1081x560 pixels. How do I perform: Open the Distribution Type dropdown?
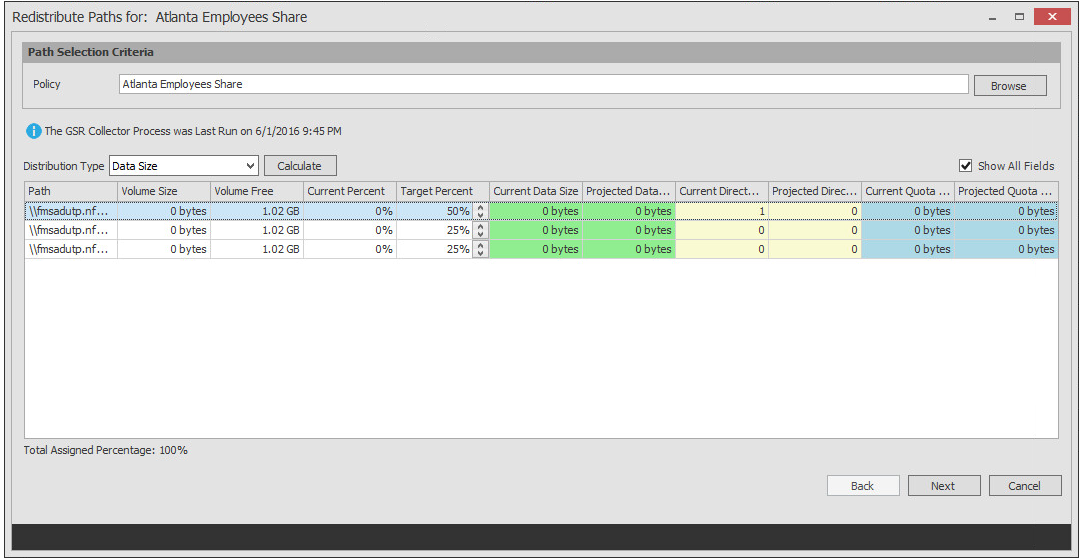point(183,166)
